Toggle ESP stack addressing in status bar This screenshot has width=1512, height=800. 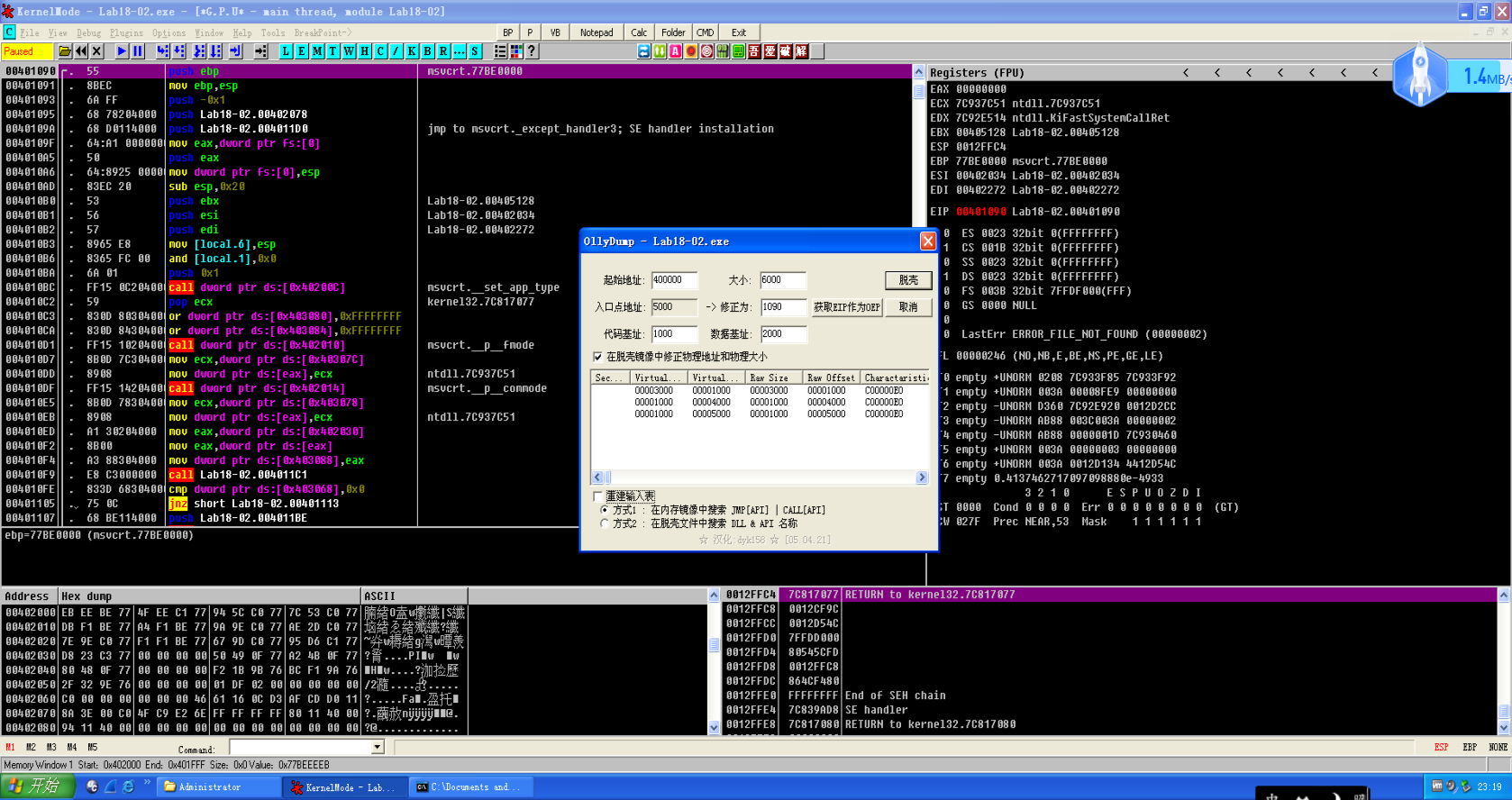[x=1442, y=747]
